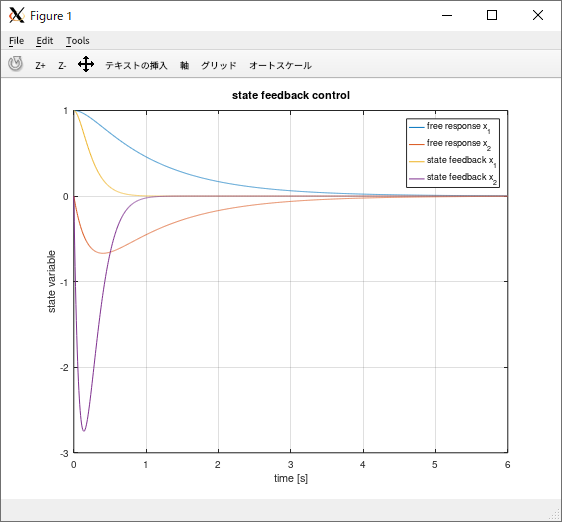The image size is (562, 522).
Task: Click the purple state feedback x2 legend entry
Action: [x=453, y=178]
